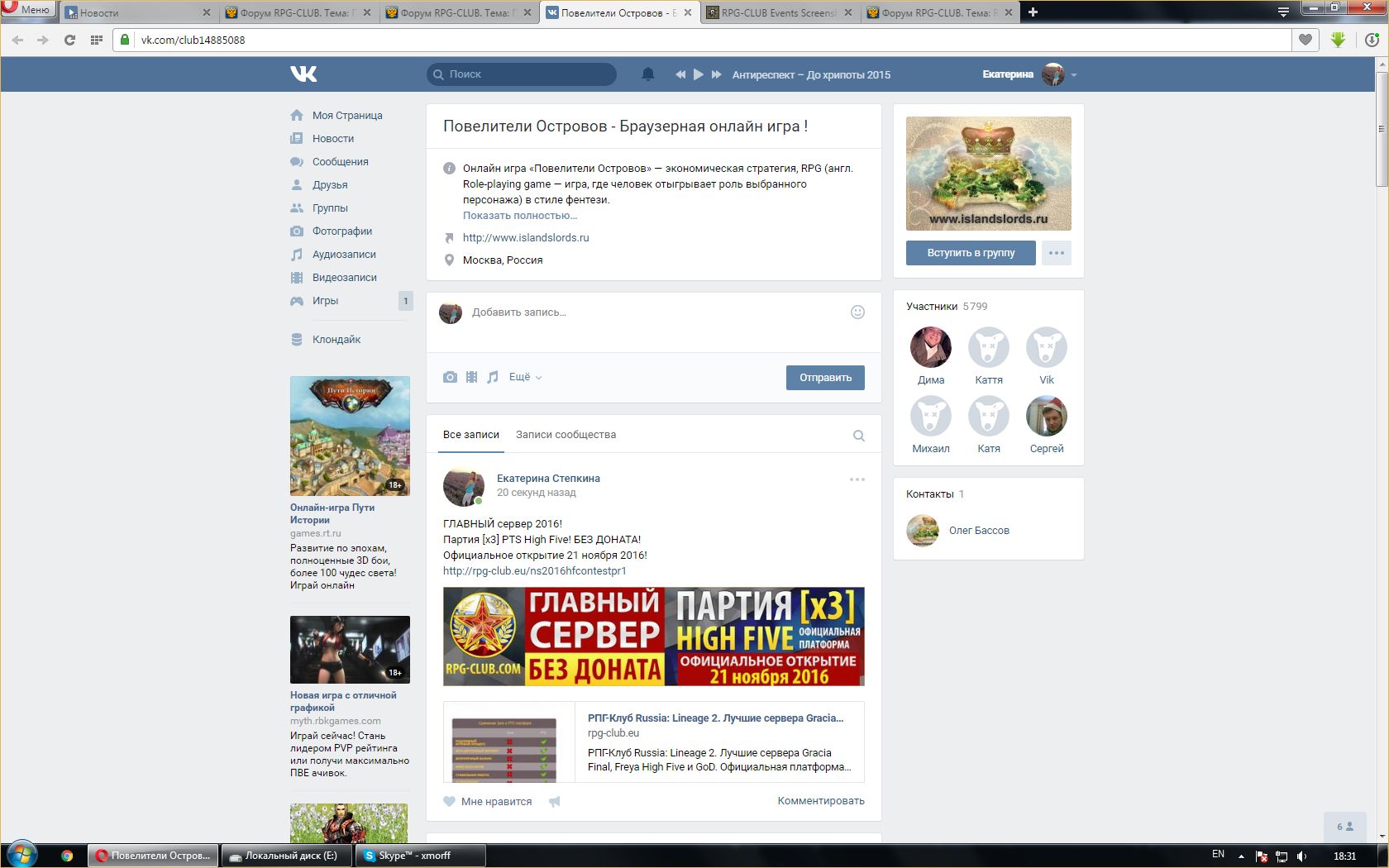
Task: Go back with the browser back arrow
Action: [17, 40]
